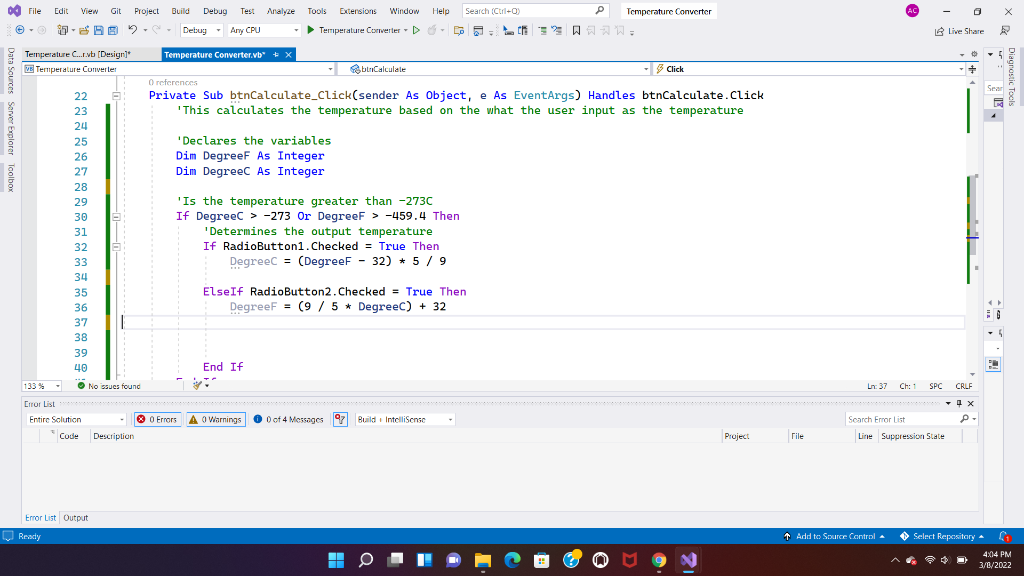Viewport: 1024px width, 576px height.
Task: Open the Build menu
Action: coord(180,11)
